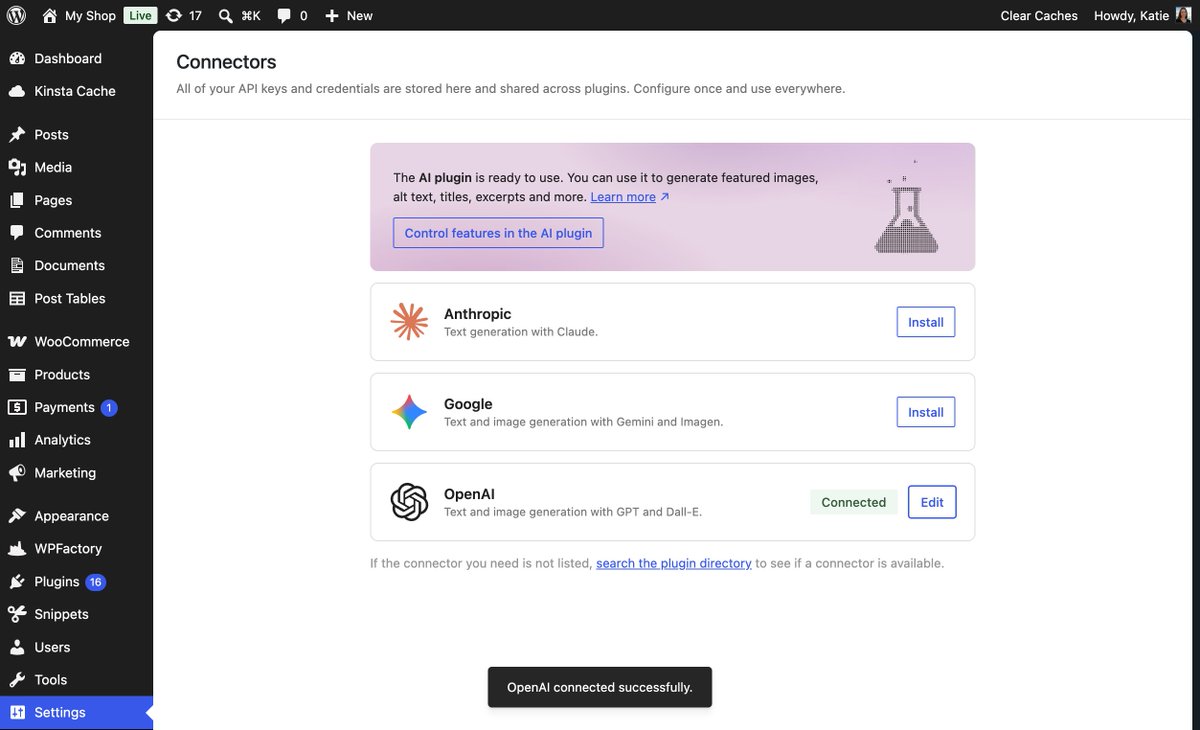This screenshot has height=730, width=1200.
Task: Click the external arrow after Learn more
Action: pyautogui.click(x=665, y=197)
